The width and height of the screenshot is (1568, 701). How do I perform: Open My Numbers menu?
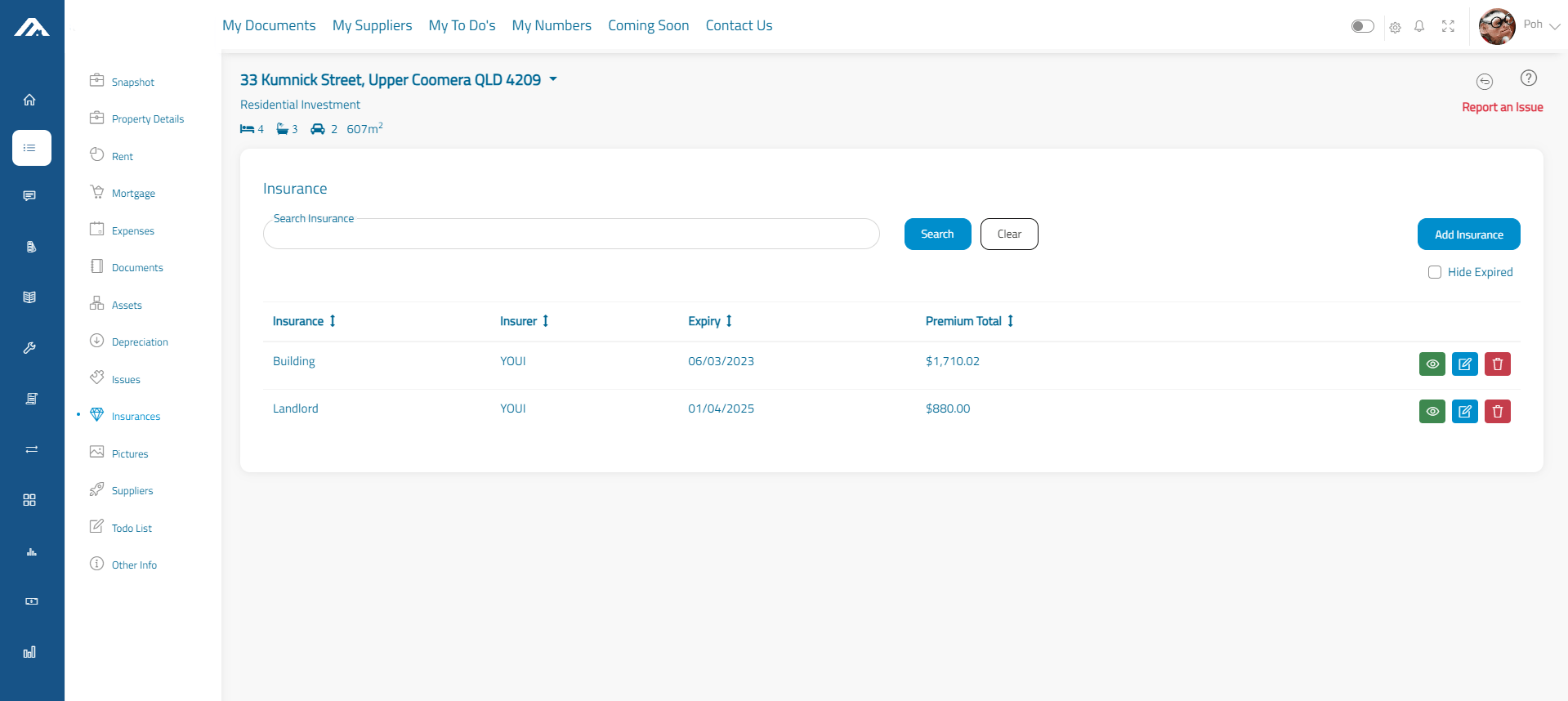tap(551, 25)
